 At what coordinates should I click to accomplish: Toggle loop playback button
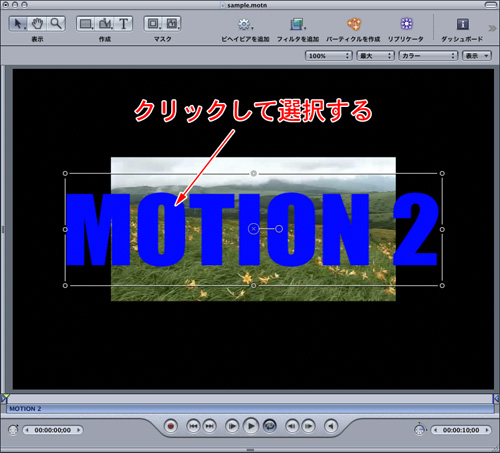click(x=270, y=426)
